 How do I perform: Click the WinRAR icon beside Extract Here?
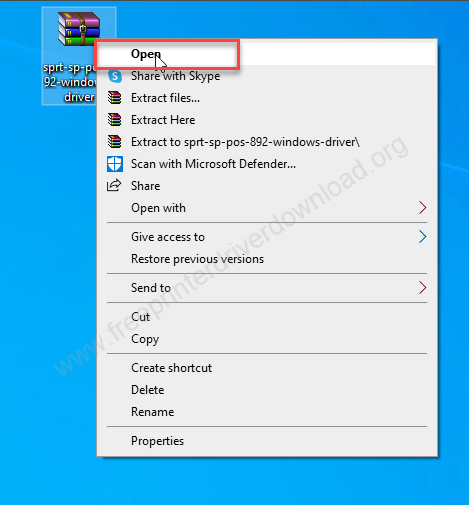coord(115,120)
